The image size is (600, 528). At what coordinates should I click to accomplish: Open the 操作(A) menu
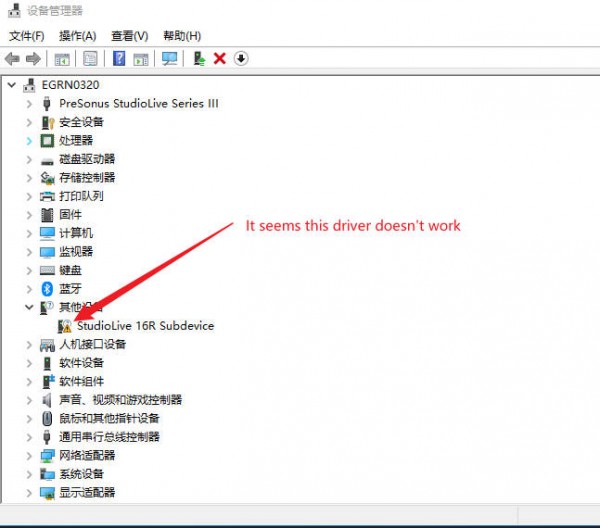pos(77,36)
